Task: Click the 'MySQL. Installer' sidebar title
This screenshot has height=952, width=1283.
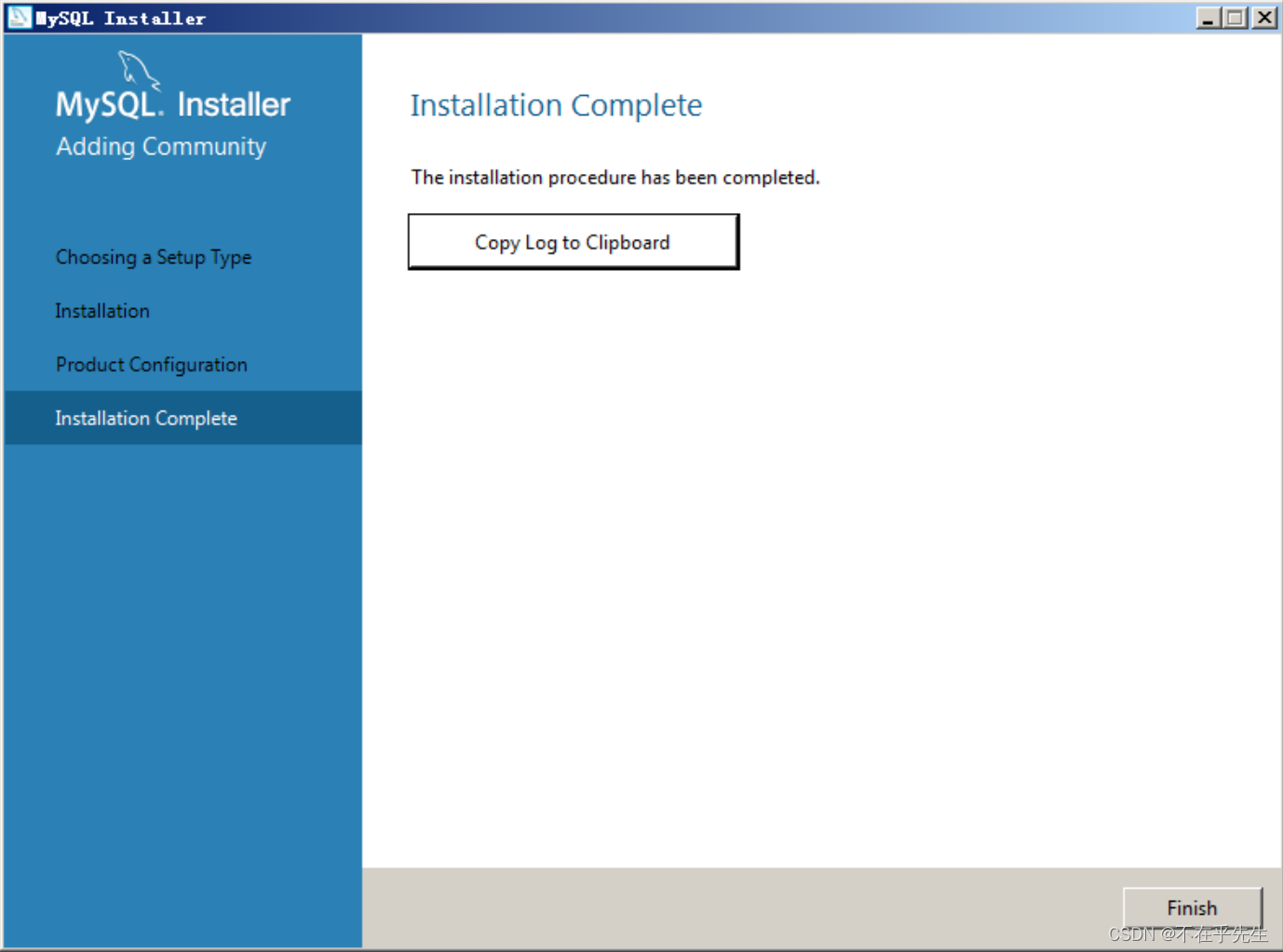Action: click(173, 104)
